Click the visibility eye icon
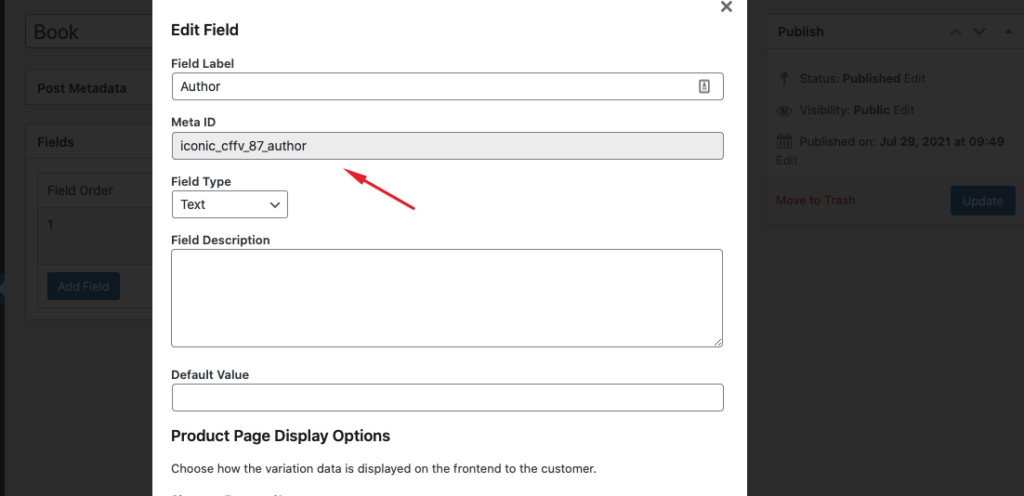The width and height of the screenshot is (1024, 496). (x=784, y=110)
